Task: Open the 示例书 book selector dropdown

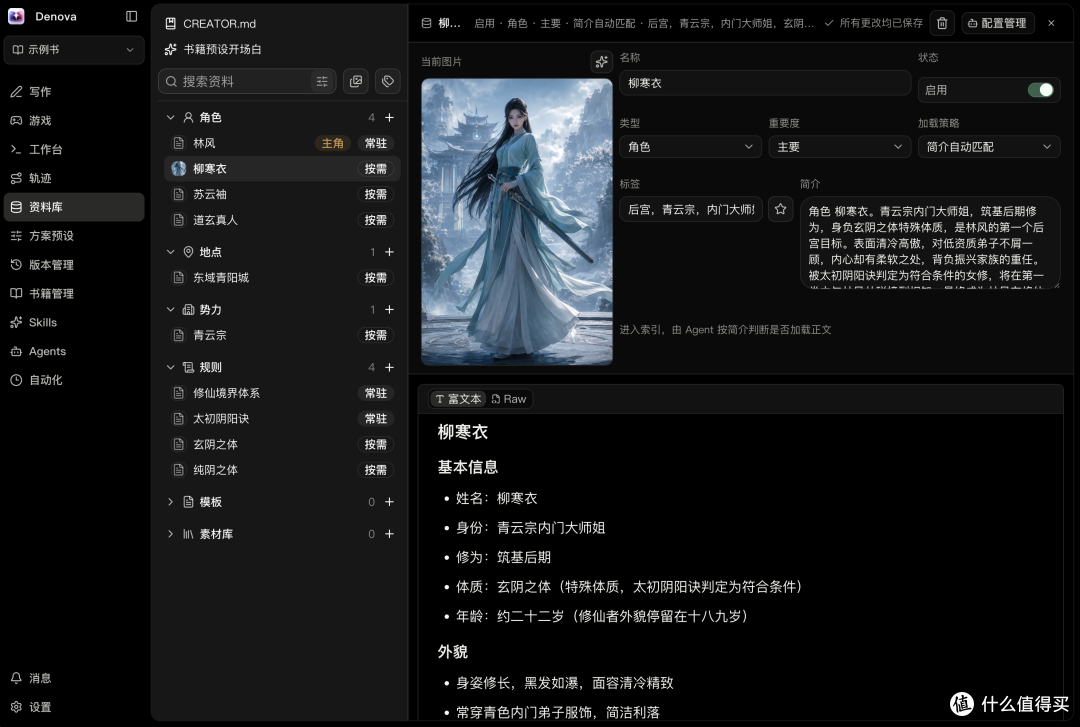Action: point(74,50)
